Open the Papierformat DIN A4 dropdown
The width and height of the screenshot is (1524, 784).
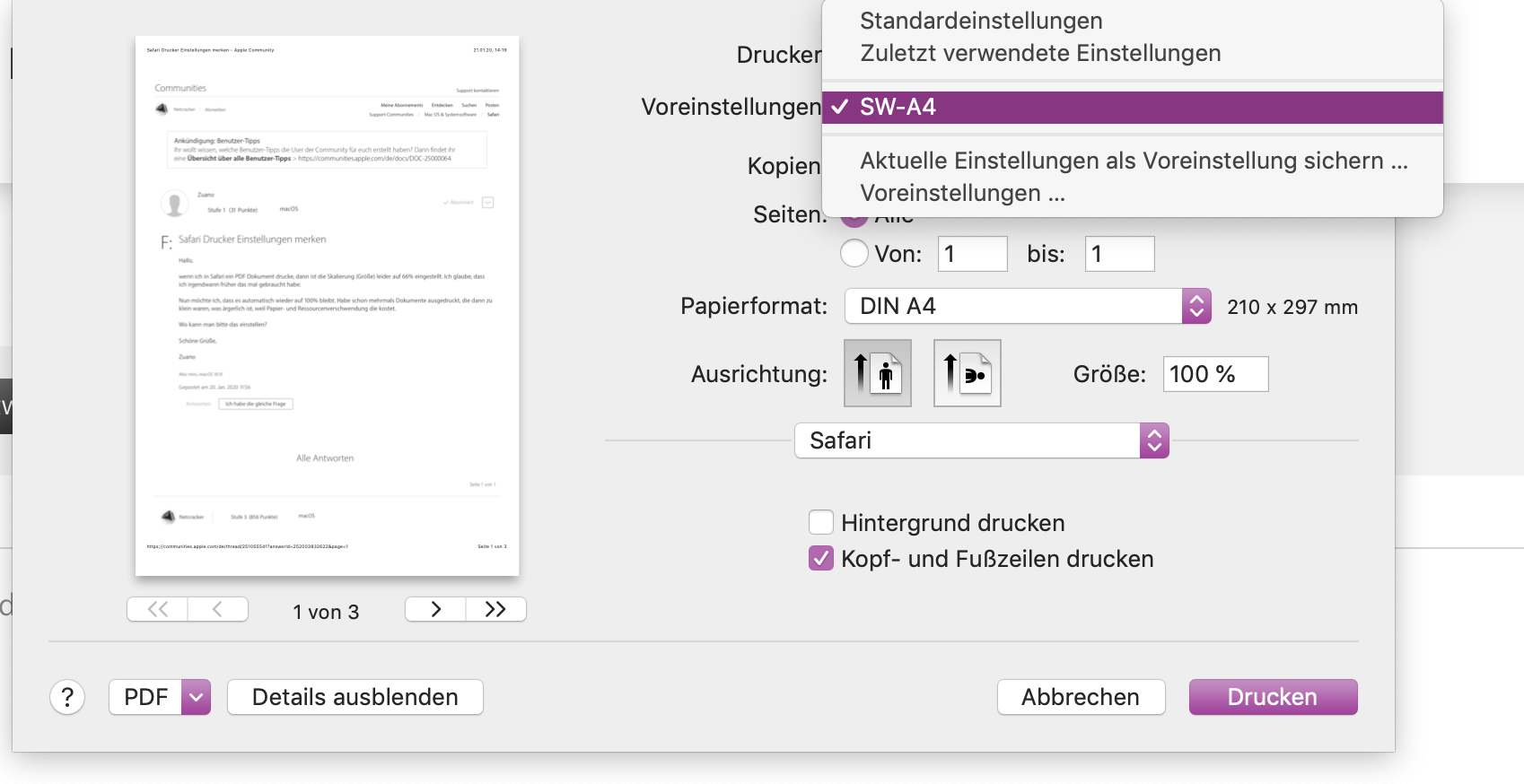[1028, 306]
